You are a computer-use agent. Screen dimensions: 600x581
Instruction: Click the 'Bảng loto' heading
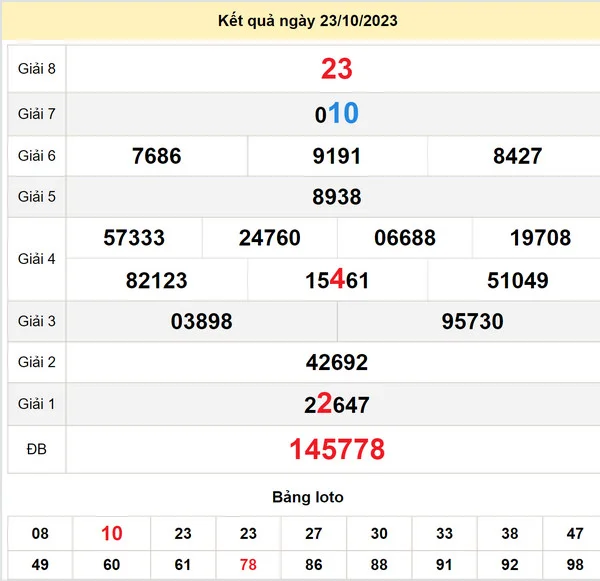[307, 497]
